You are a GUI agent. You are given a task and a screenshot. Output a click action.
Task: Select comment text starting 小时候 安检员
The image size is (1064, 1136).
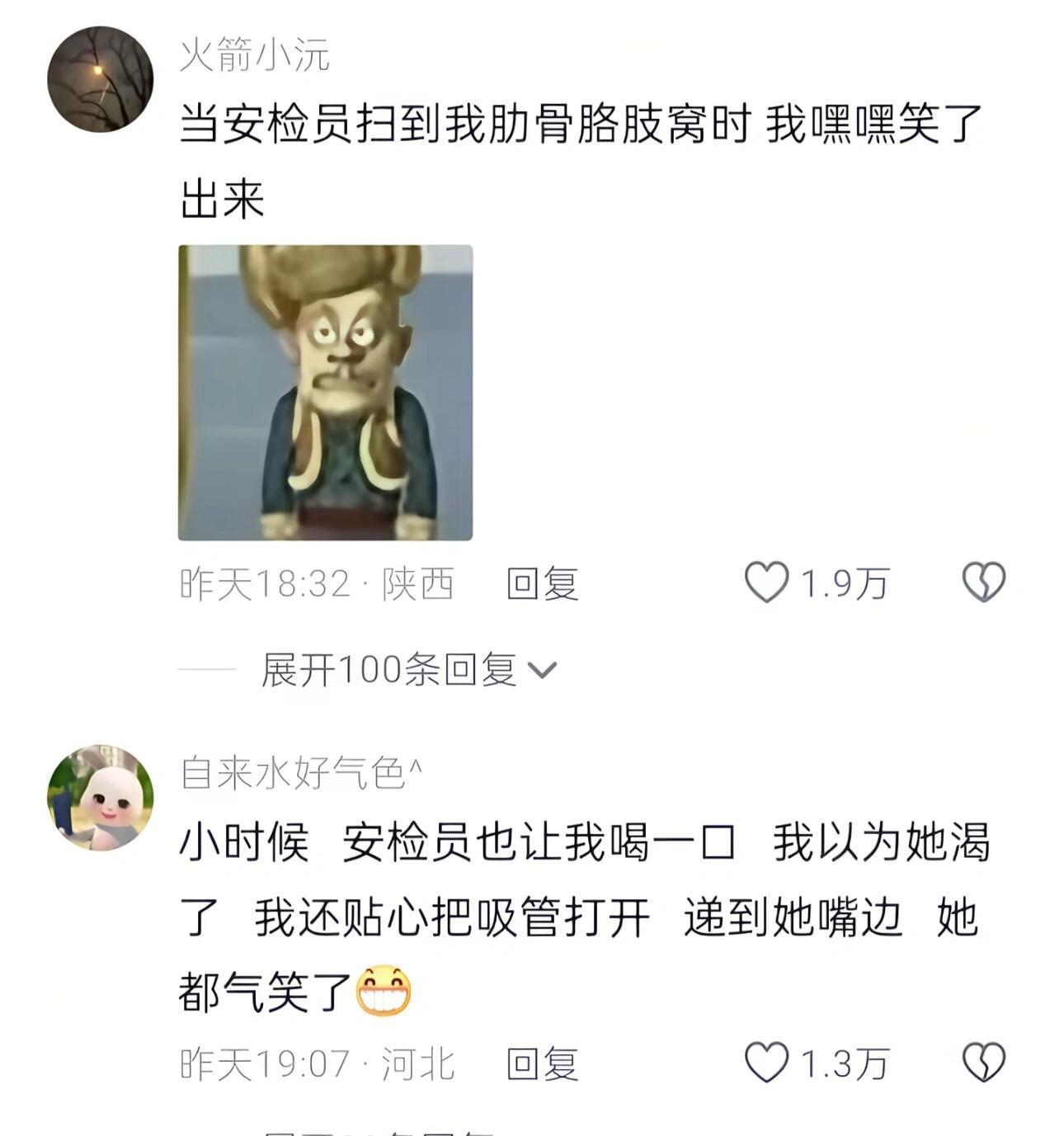[x=584, y=917]
